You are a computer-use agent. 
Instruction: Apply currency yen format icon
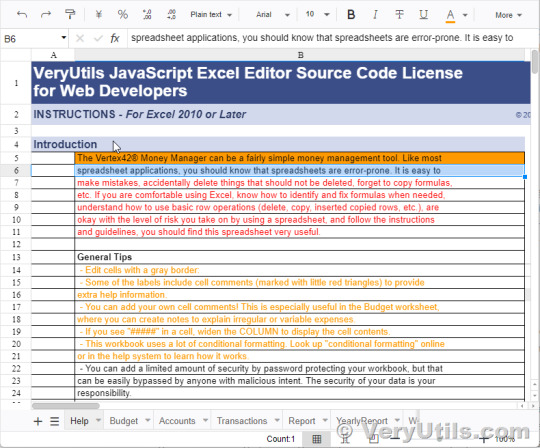(99, 14)
